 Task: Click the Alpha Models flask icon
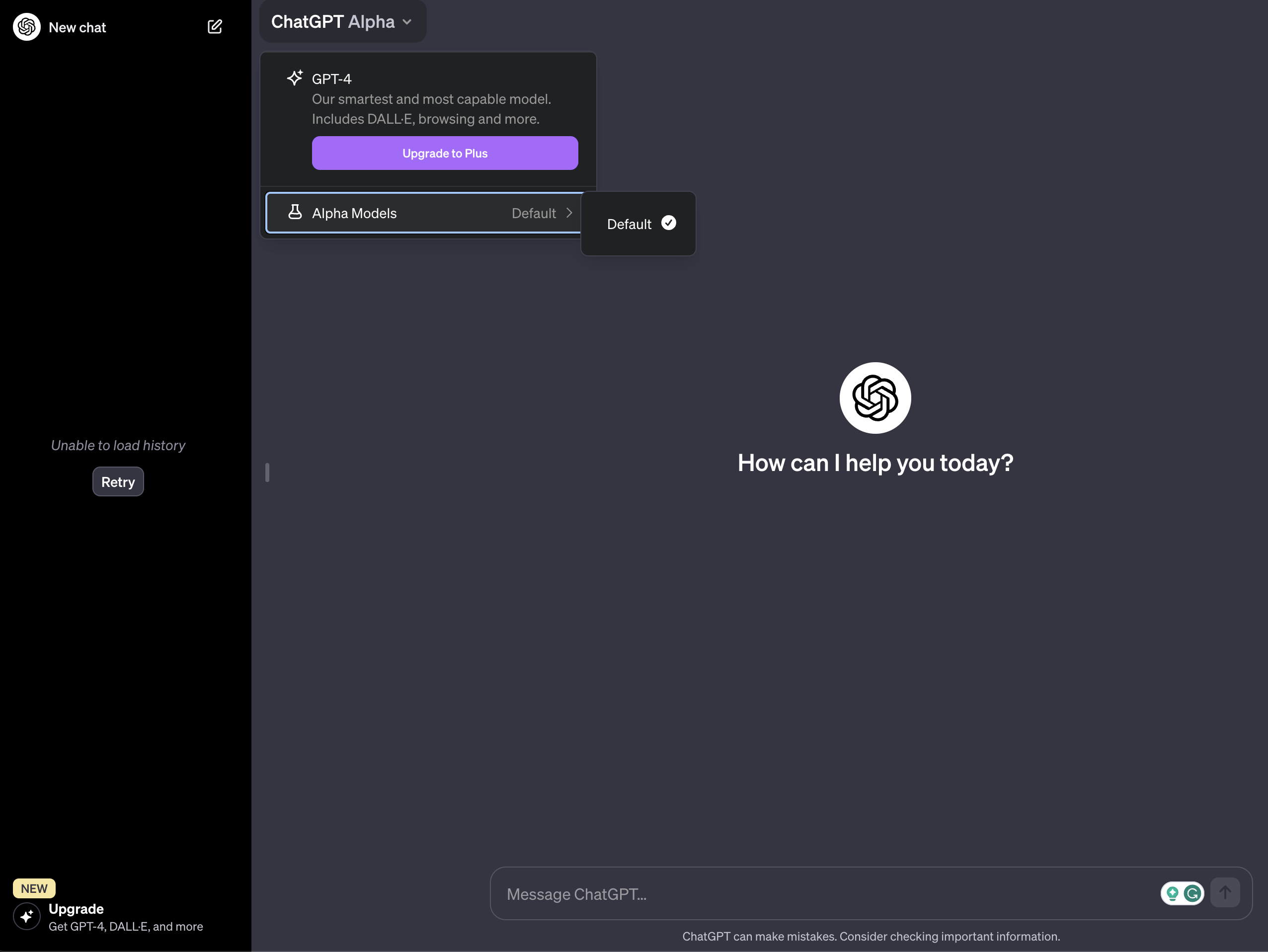click(x=295, y=212)
